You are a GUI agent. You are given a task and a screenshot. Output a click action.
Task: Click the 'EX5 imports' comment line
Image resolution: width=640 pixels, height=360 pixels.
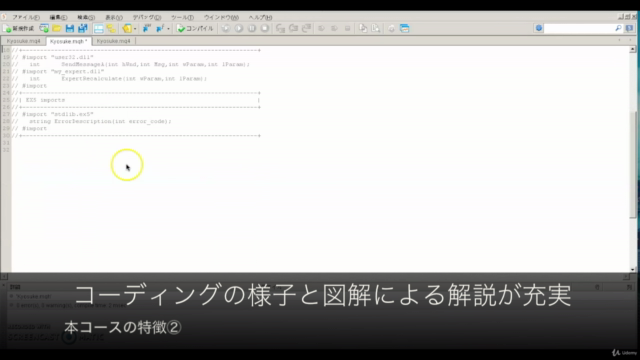click(x=45, y=100)
